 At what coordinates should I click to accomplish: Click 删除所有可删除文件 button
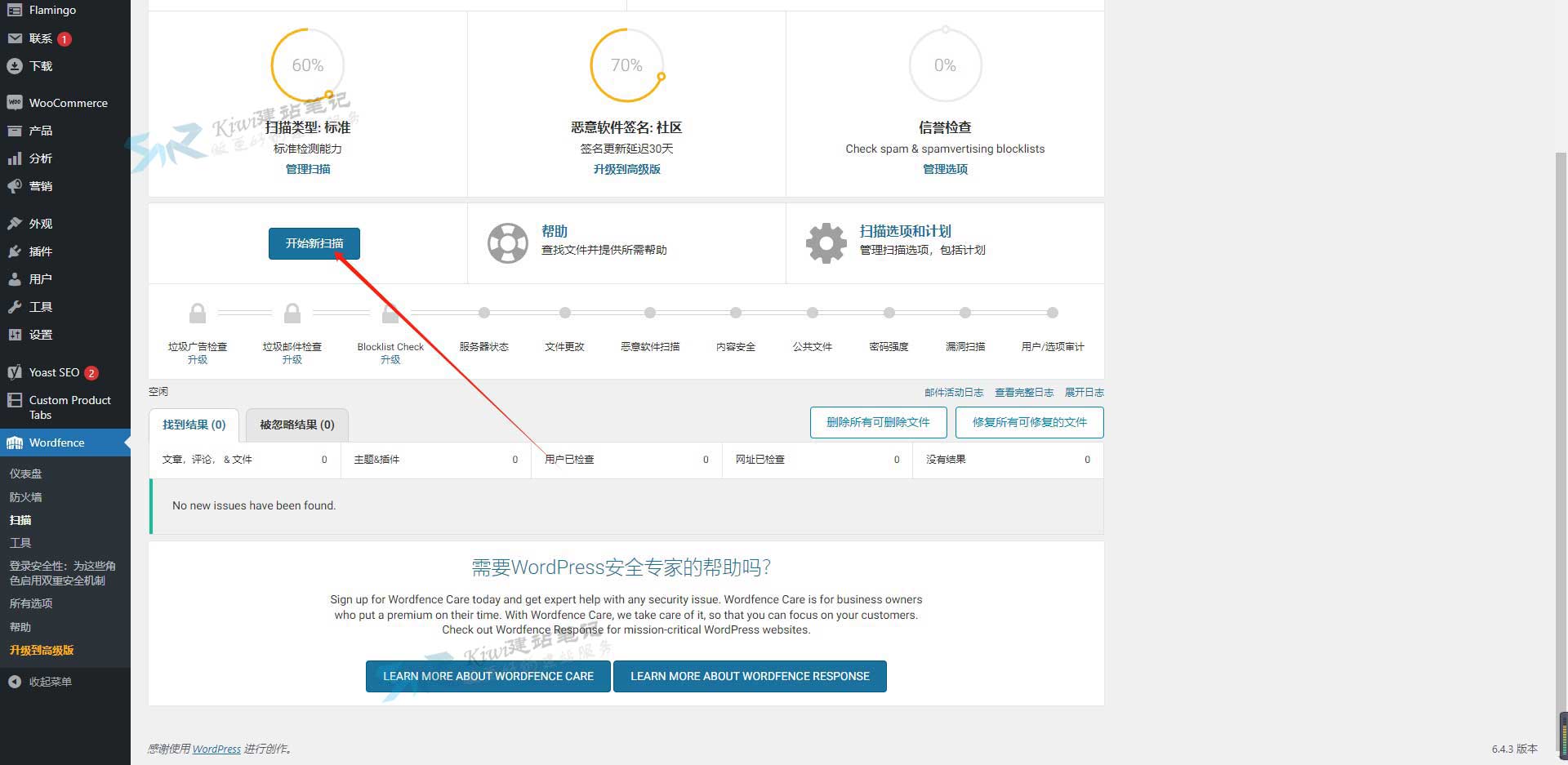click(878, 422)
